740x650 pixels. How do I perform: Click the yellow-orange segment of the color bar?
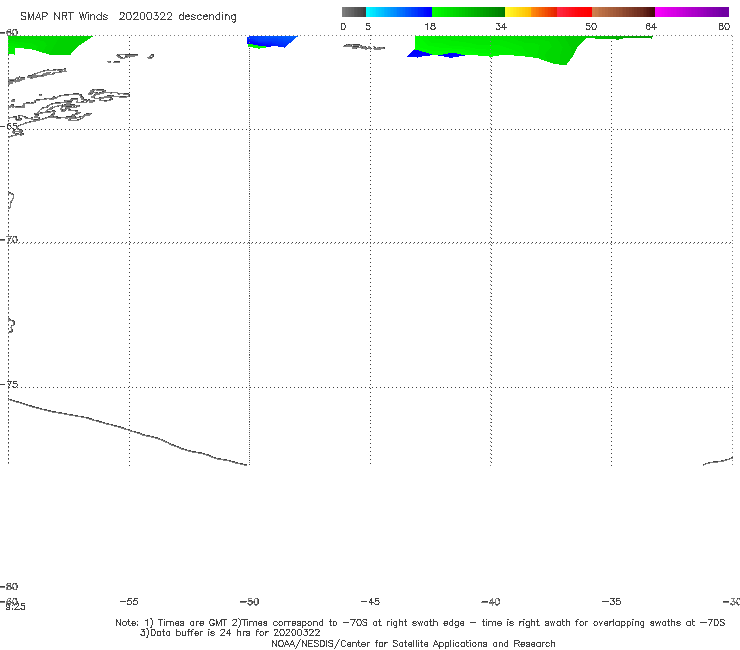[531, 12]
